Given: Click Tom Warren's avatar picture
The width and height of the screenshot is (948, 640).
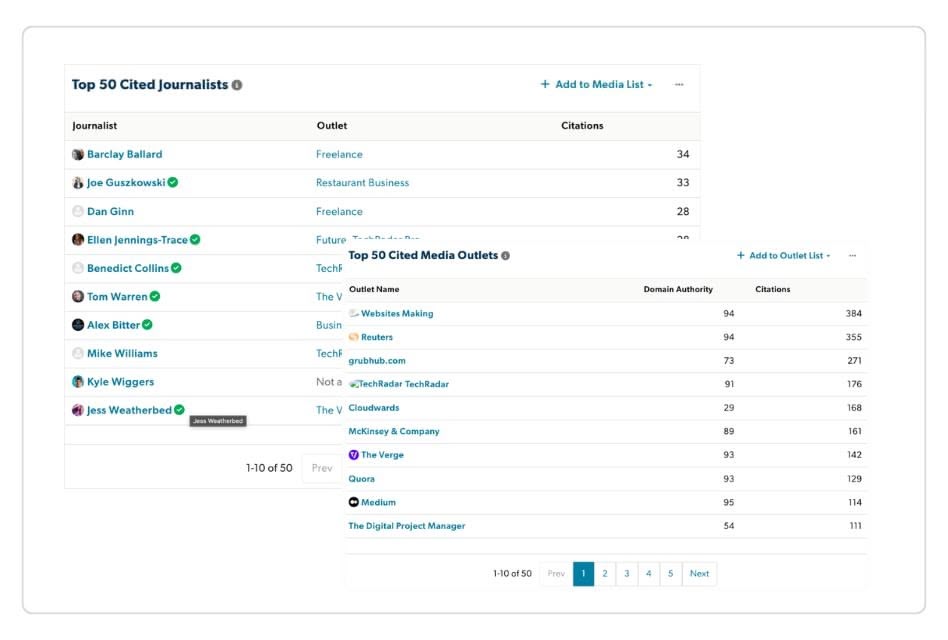Looking at the screenshot, I should (x=78, y=297).
